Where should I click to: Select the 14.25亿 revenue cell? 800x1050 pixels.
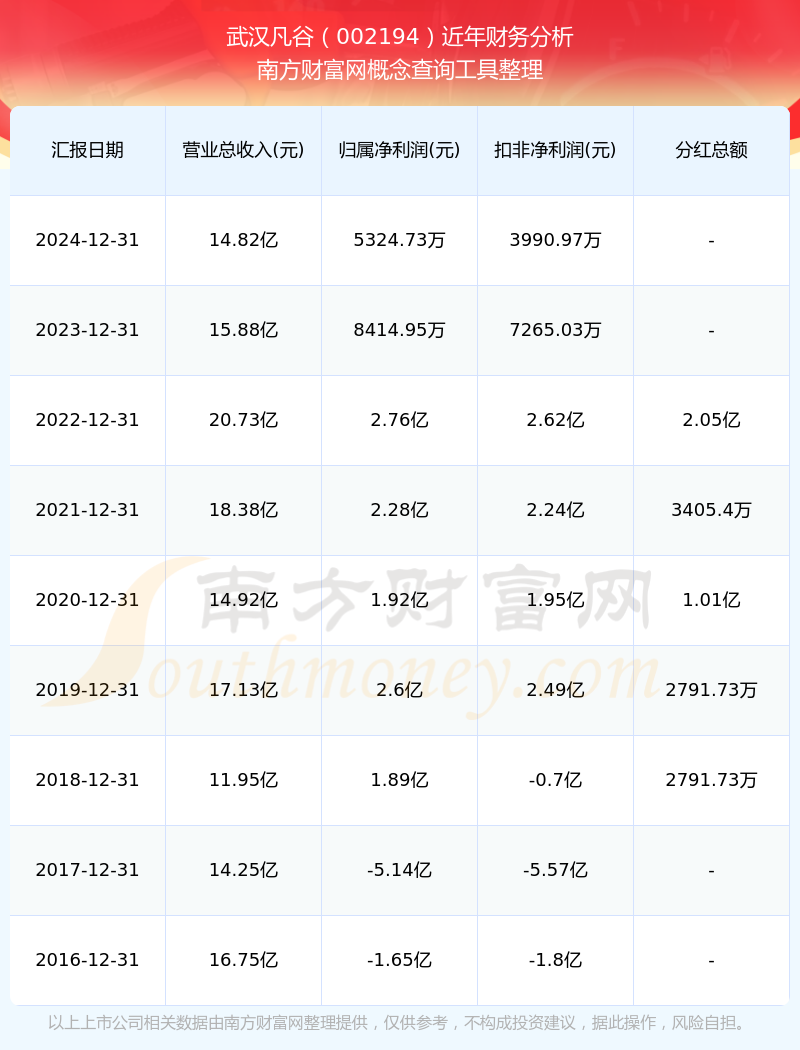coord(243,870)
